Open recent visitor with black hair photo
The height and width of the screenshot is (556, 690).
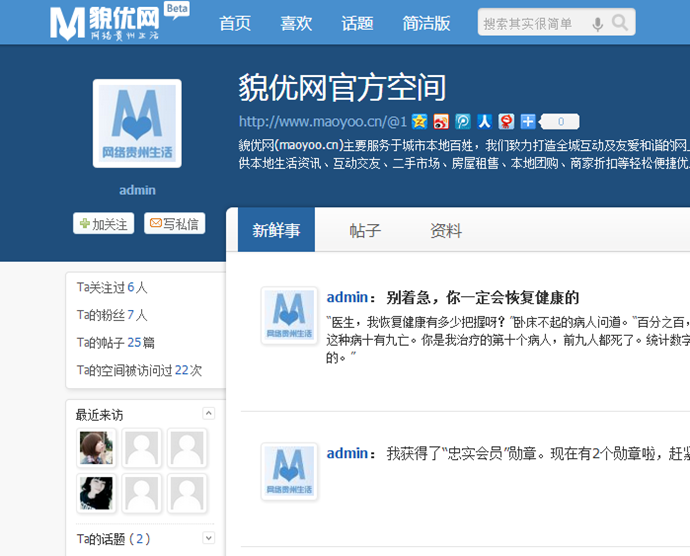[96, 493]
